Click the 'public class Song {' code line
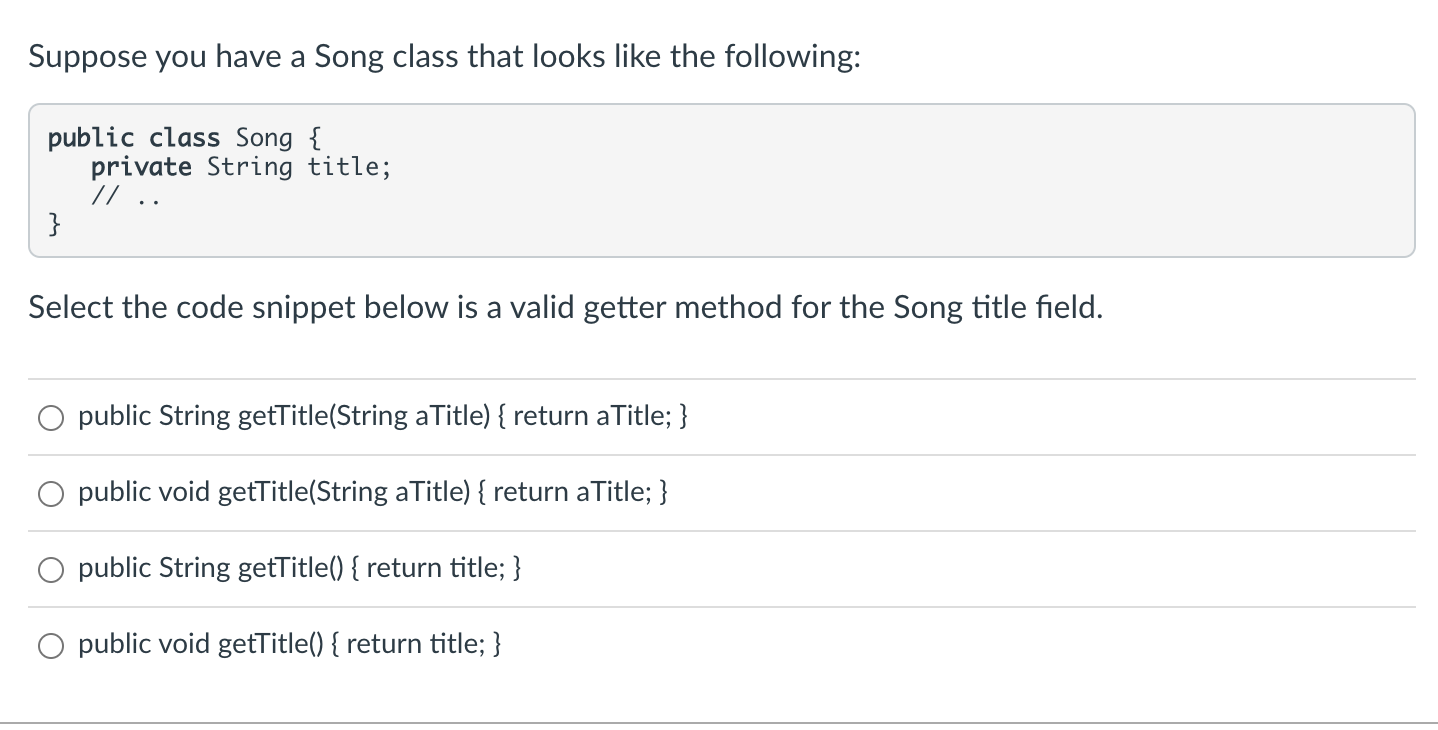This screenshot has width=1438, height=730. pyautogui.click(x=183, y=137)
